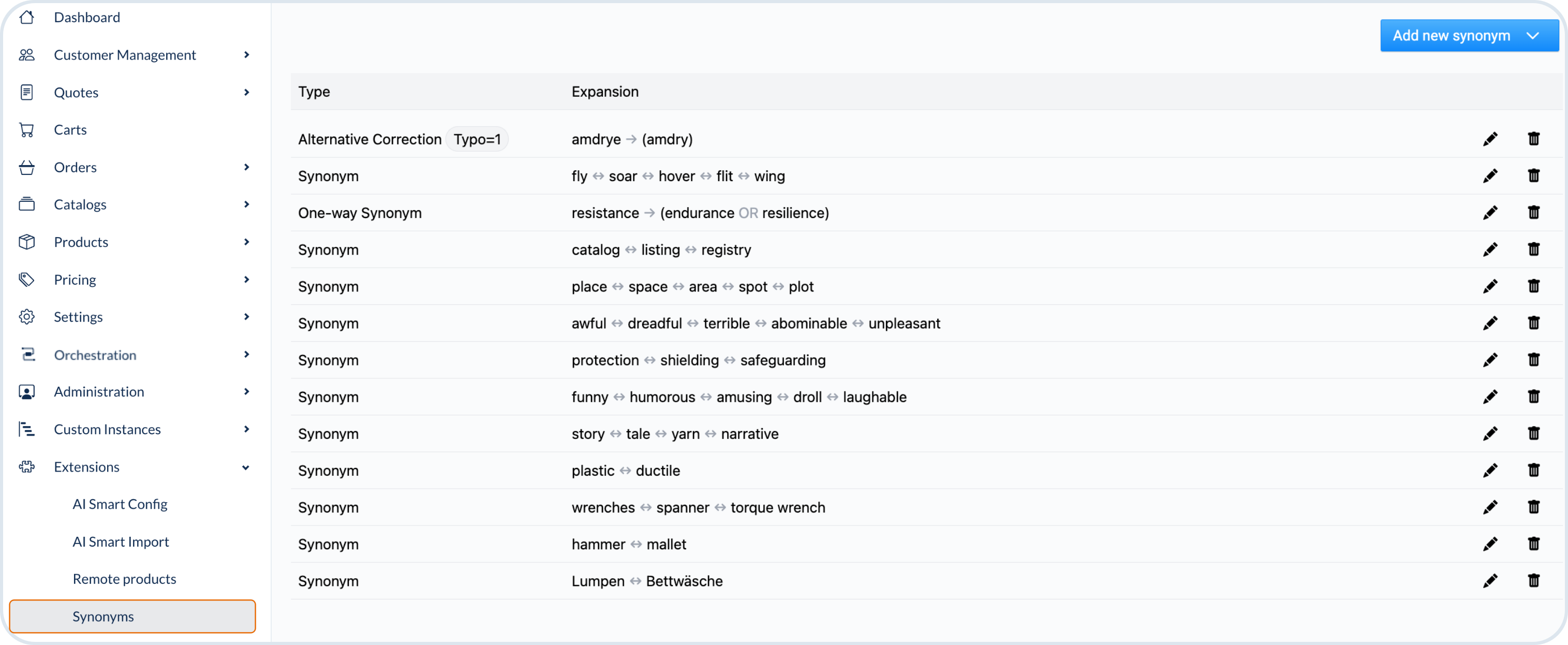Screen dimensions: 1568x645
Task: Click pencil icon for amdrye alternative correction
Action: [x=1489, y=139]
